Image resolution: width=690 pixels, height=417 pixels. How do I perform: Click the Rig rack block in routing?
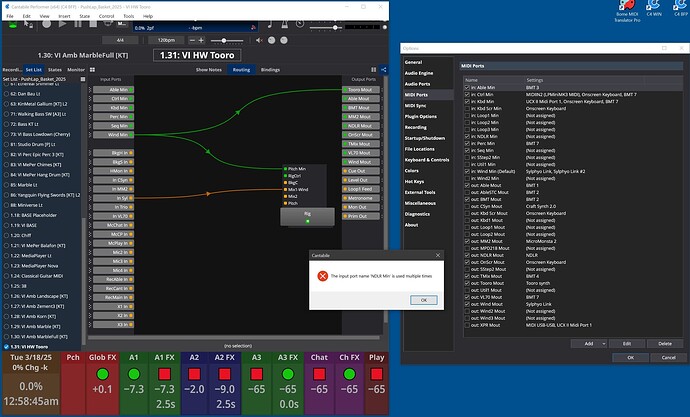[307, 217]
